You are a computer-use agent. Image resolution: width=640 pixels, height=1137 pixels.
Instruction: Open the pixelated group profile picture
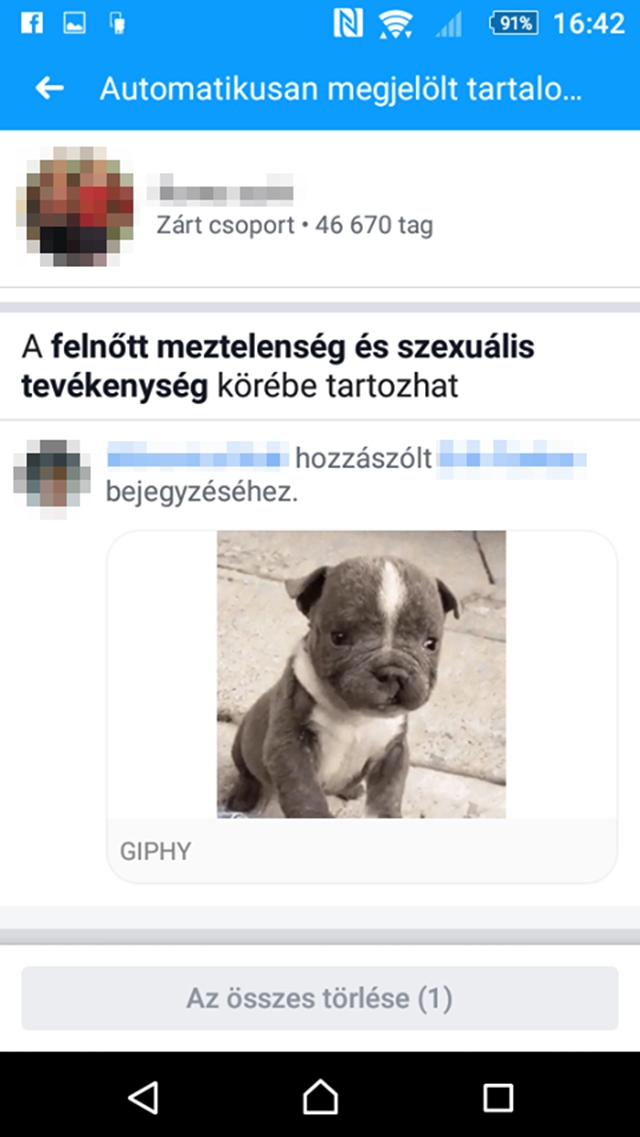[x=75, y=207]
